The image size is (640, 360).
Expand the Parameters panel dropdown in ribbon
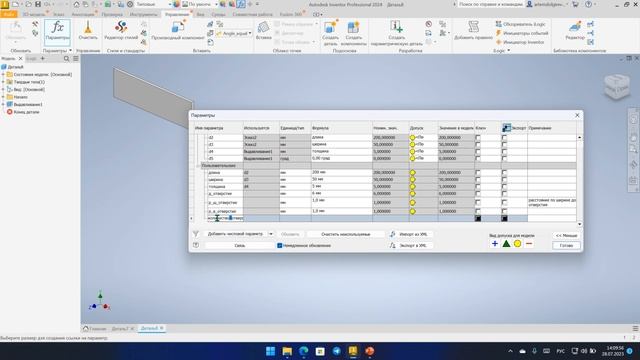point(71,51)
